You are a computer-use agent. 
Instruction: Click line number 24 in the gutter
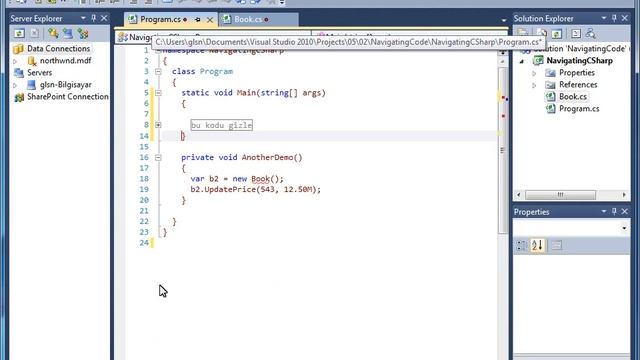[144, 243]
